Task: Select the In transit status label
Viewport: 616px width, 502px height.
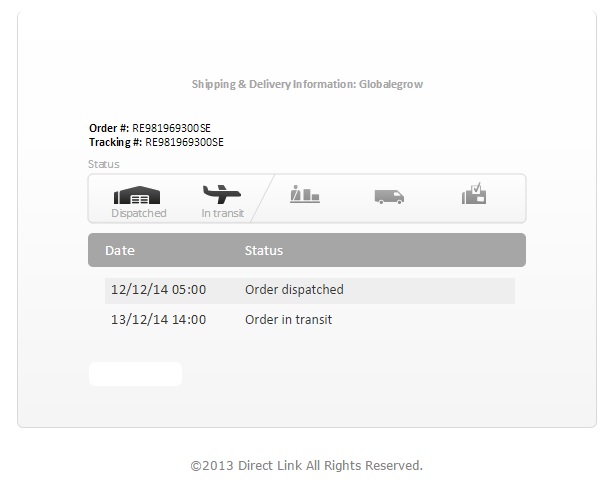Action: click(222, 213)
